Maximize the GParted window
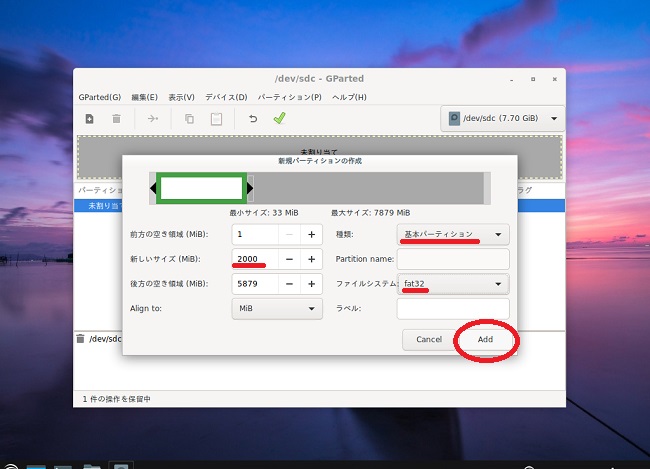 (x=533, y=79)
